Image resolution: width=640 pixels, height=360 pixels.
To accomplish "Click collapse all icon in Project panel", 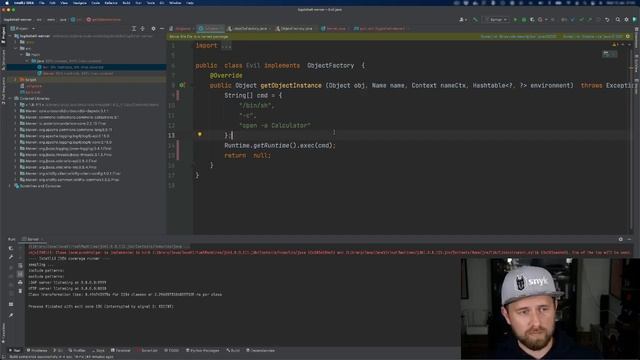I will pos(142,29).
